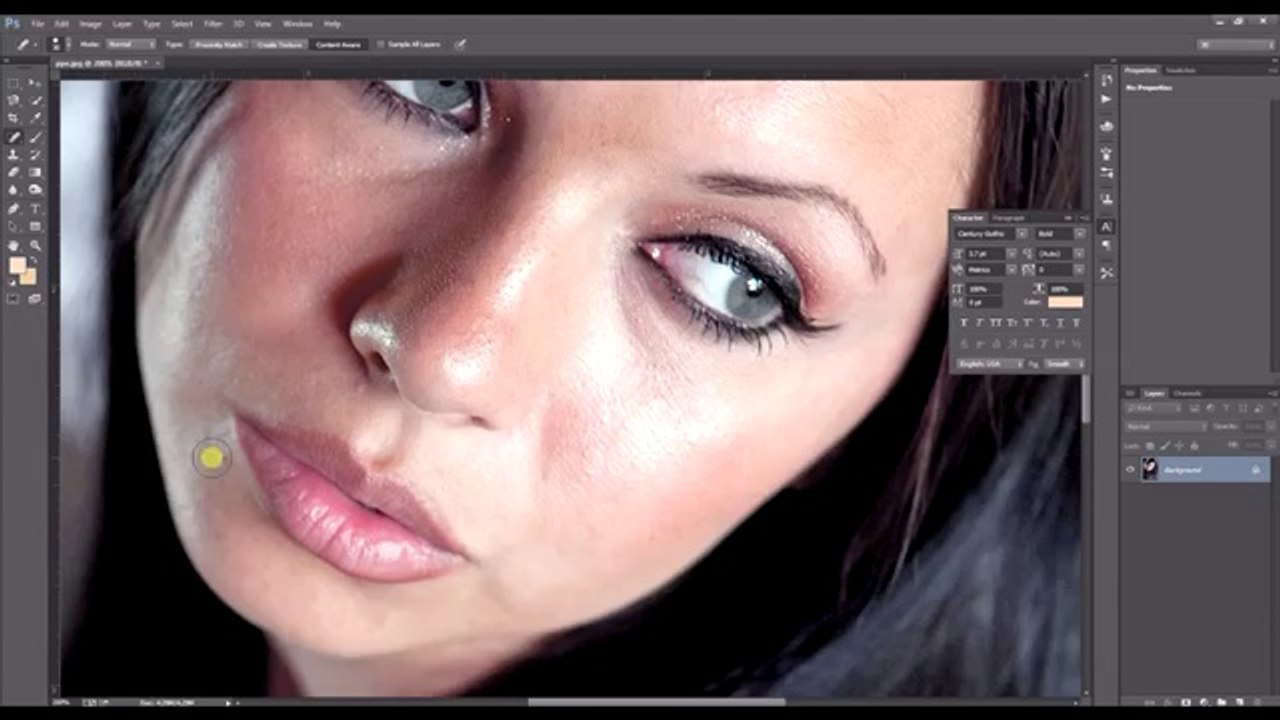Open the Brush Presets icon in dock
This screenshot has width=1280, height=720.
(1106, 173)
